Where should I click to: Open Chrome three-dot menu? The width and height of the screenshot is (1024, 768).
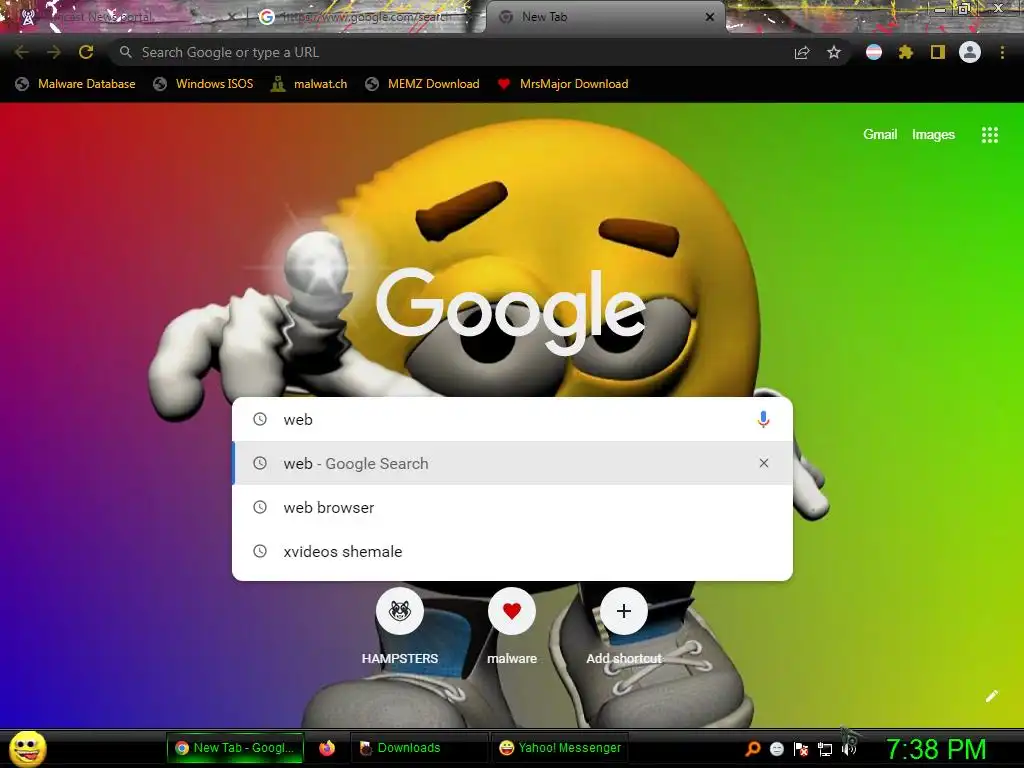pyautogui.click(x=1002, y=52)
